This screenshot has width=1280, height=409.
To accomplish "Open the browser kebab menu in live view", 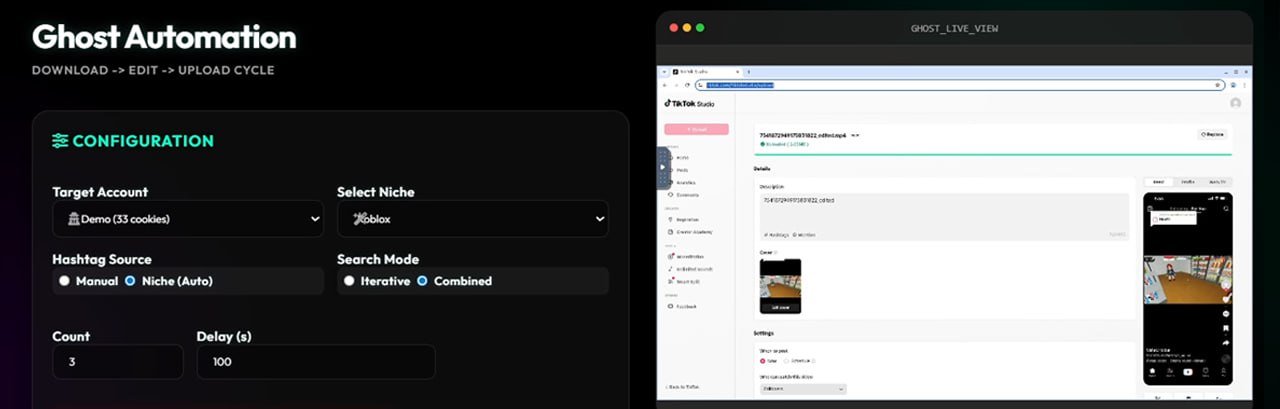I will tap(1245, 85).
